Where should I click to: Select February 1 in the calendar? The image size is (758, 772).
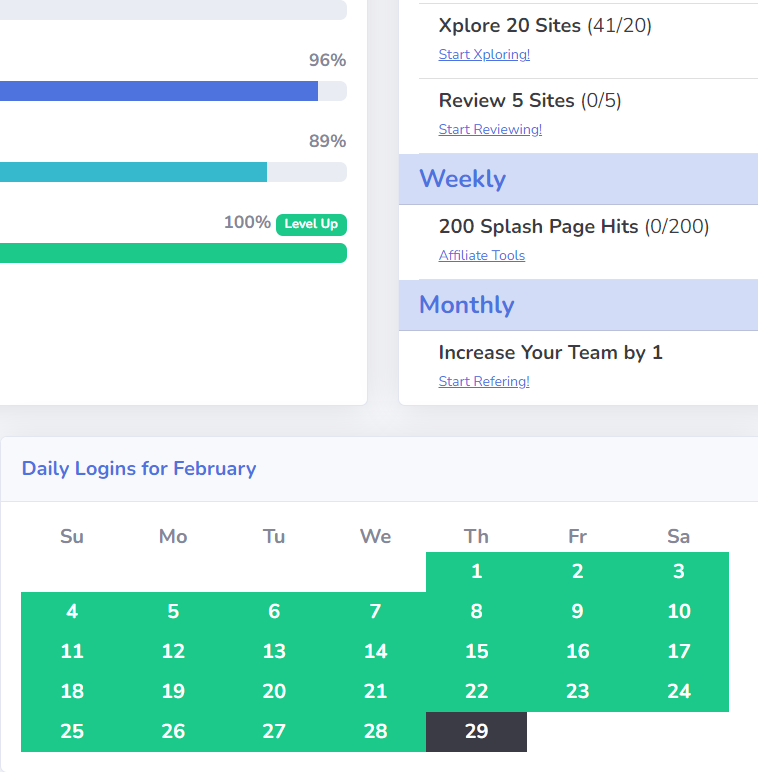click(x=476, y=572)
